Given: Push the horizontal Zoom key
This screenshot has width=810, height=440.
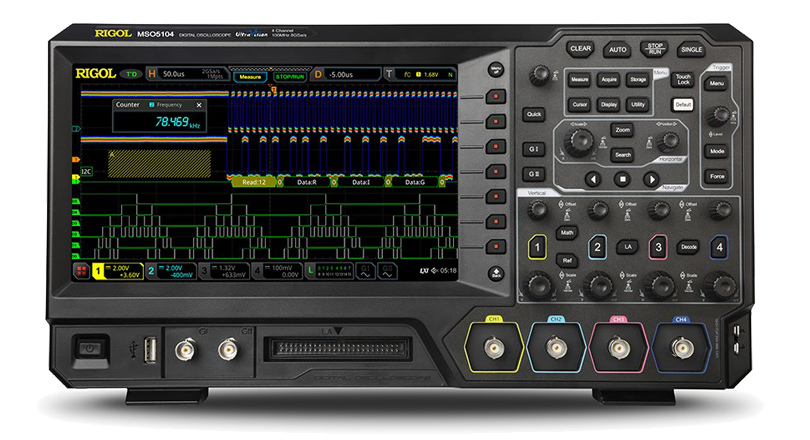Looking at the screenshot, I should click(622, 130).
